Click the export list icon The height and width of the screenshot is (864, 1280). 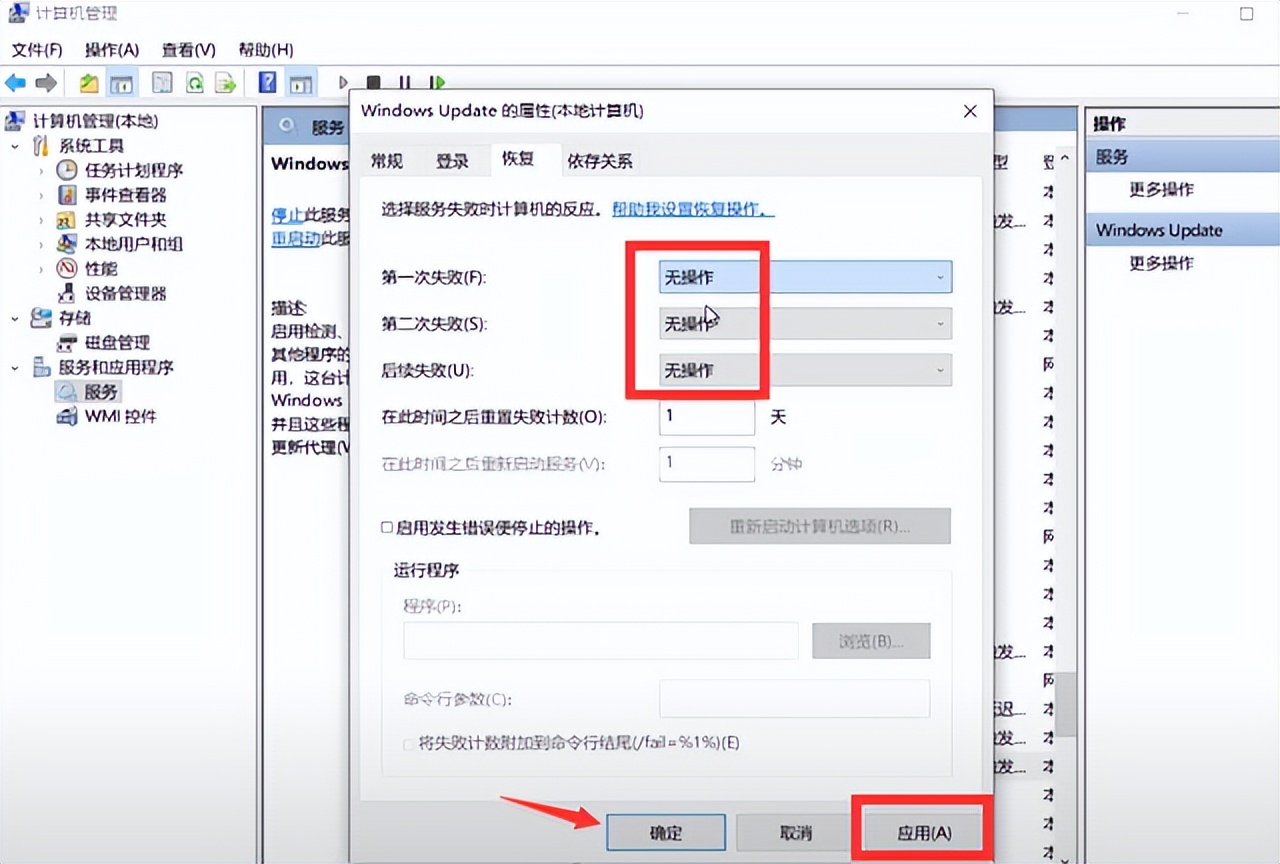tap(226, 82)
